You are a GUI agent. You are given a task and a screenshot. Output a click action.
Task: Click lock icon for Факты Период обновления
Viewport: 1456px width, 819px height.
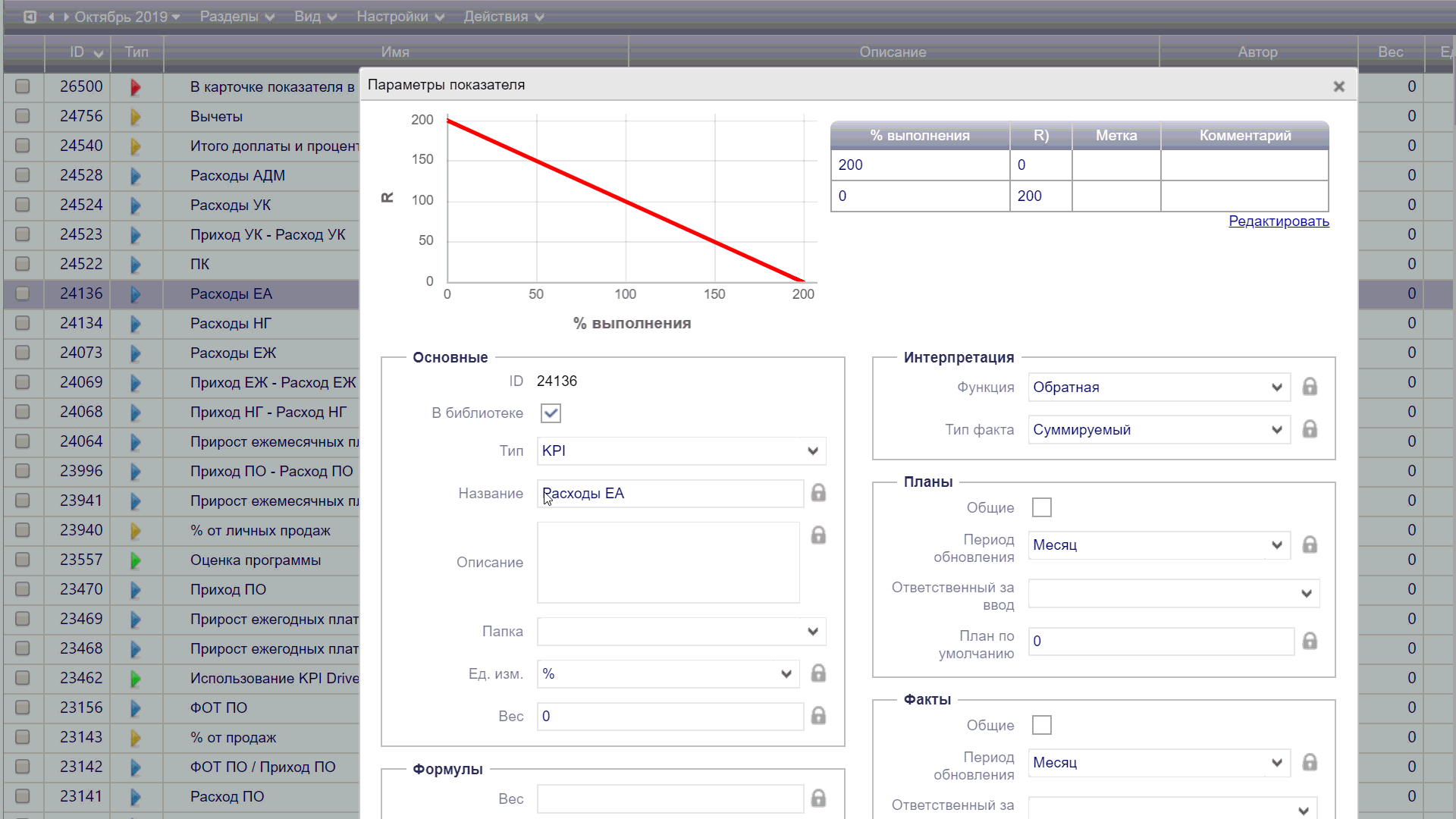pyautogui.click(x=1310, y=763)
